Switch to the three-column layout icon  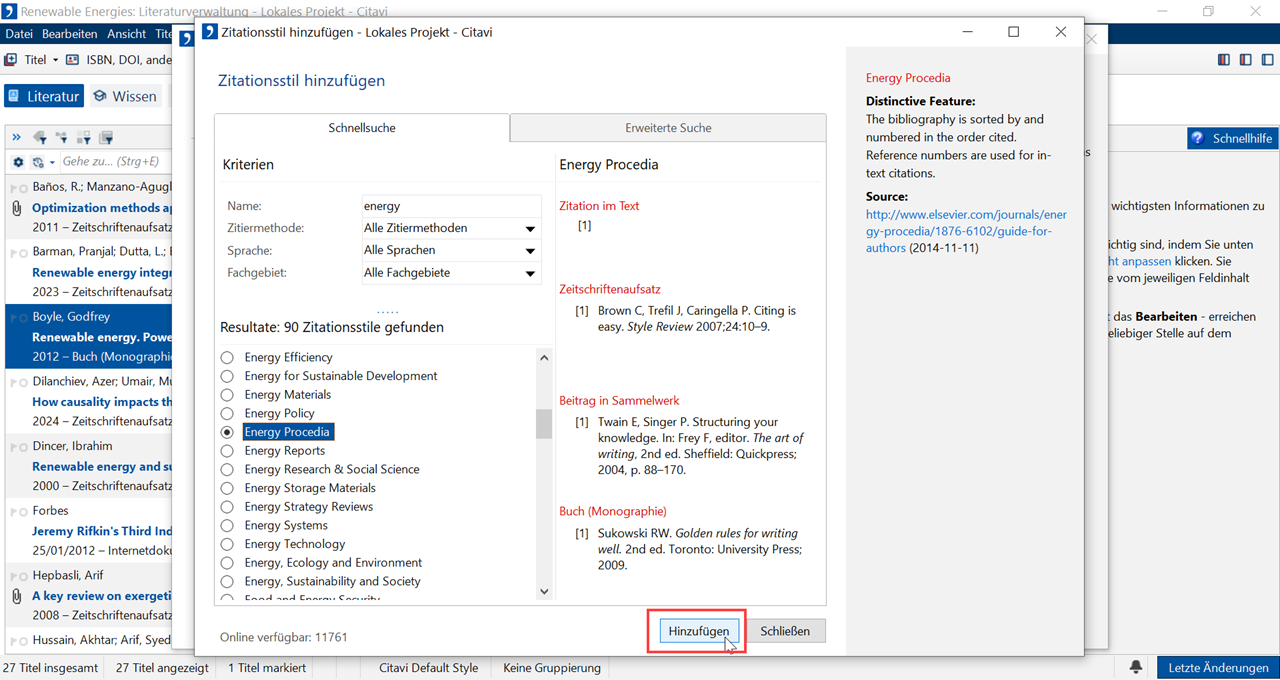point(1224,60)
